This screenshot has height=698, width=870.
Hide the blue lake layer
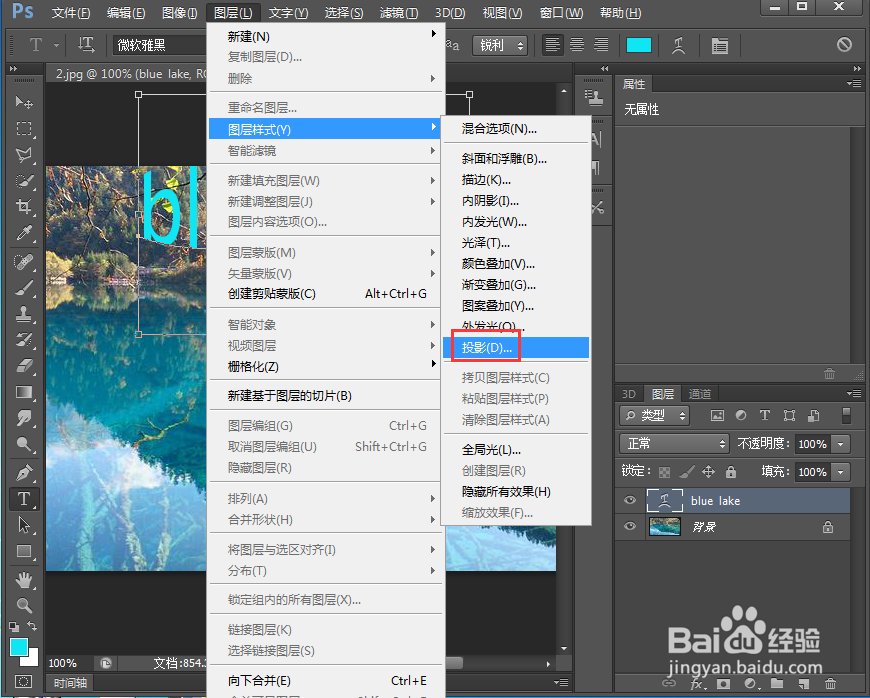[x=630, y=500]
